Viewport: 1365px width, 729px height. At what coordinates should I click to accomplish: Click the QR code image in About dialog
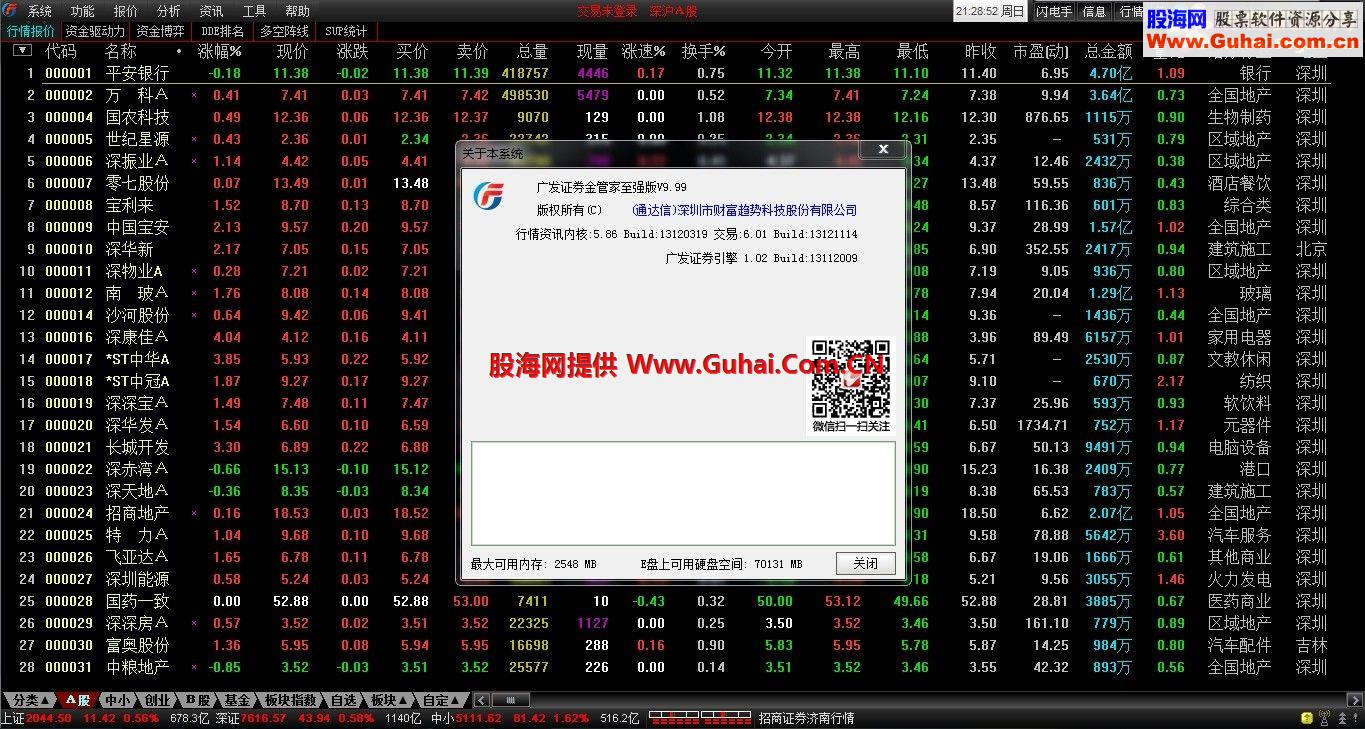point(850,378)
